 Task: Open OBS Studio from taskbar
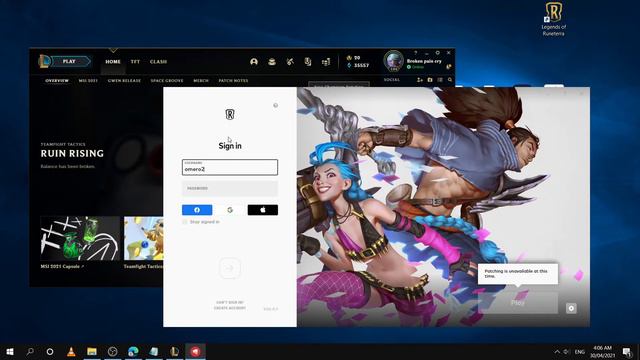point(113,351)
